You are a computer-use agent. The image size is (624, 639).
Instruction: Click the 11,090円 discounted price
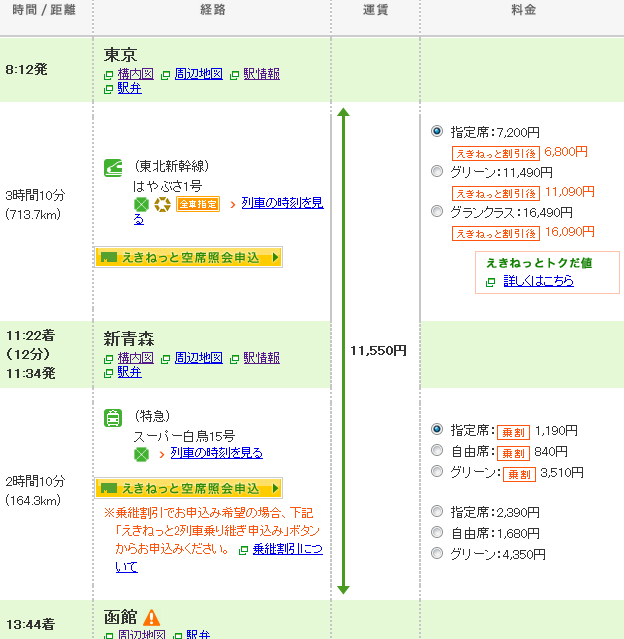tap(569, 192)
